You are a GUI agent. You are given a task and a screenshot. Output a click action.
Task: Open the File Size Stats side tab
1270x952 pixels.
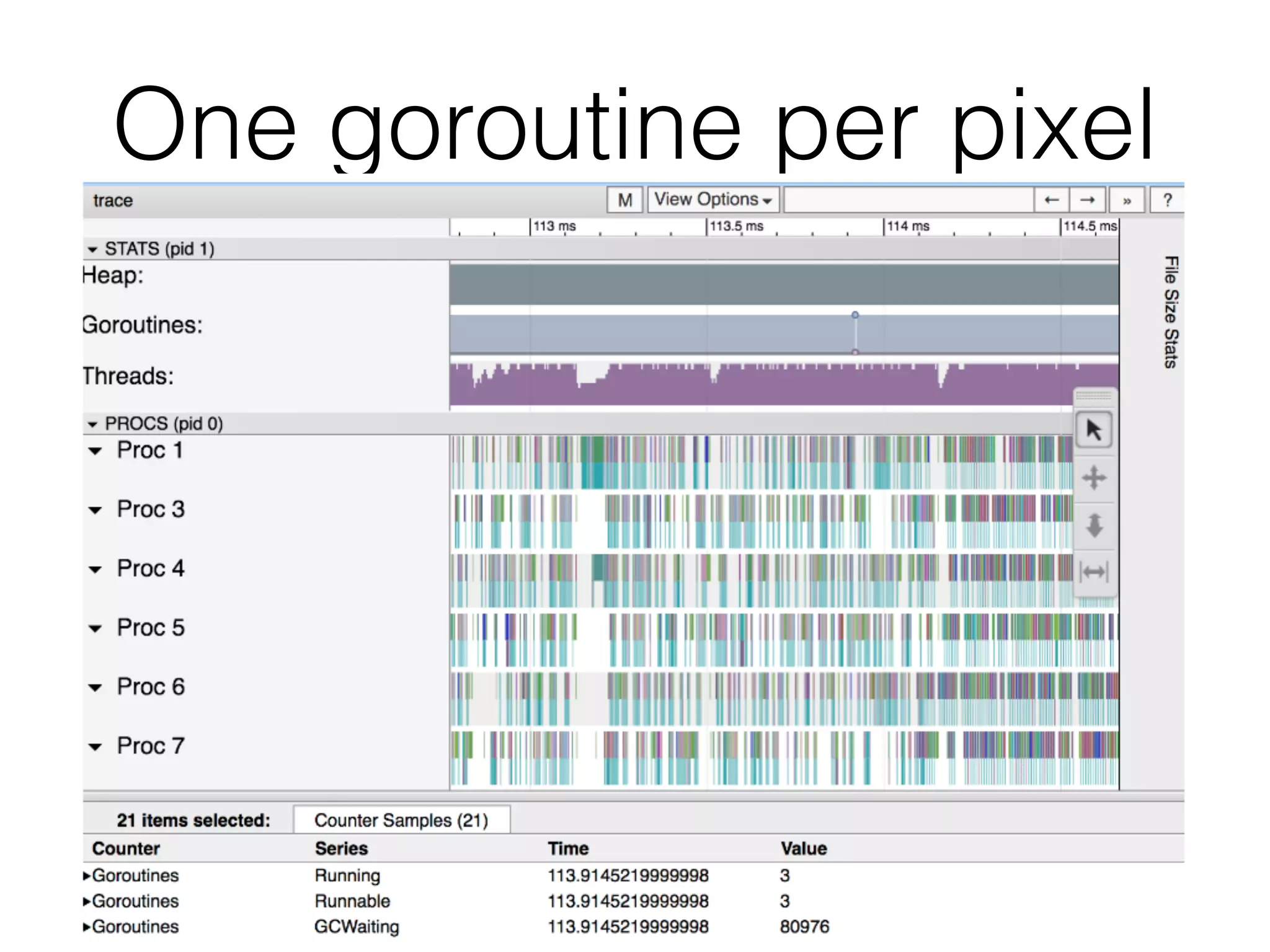(1170, 312)
